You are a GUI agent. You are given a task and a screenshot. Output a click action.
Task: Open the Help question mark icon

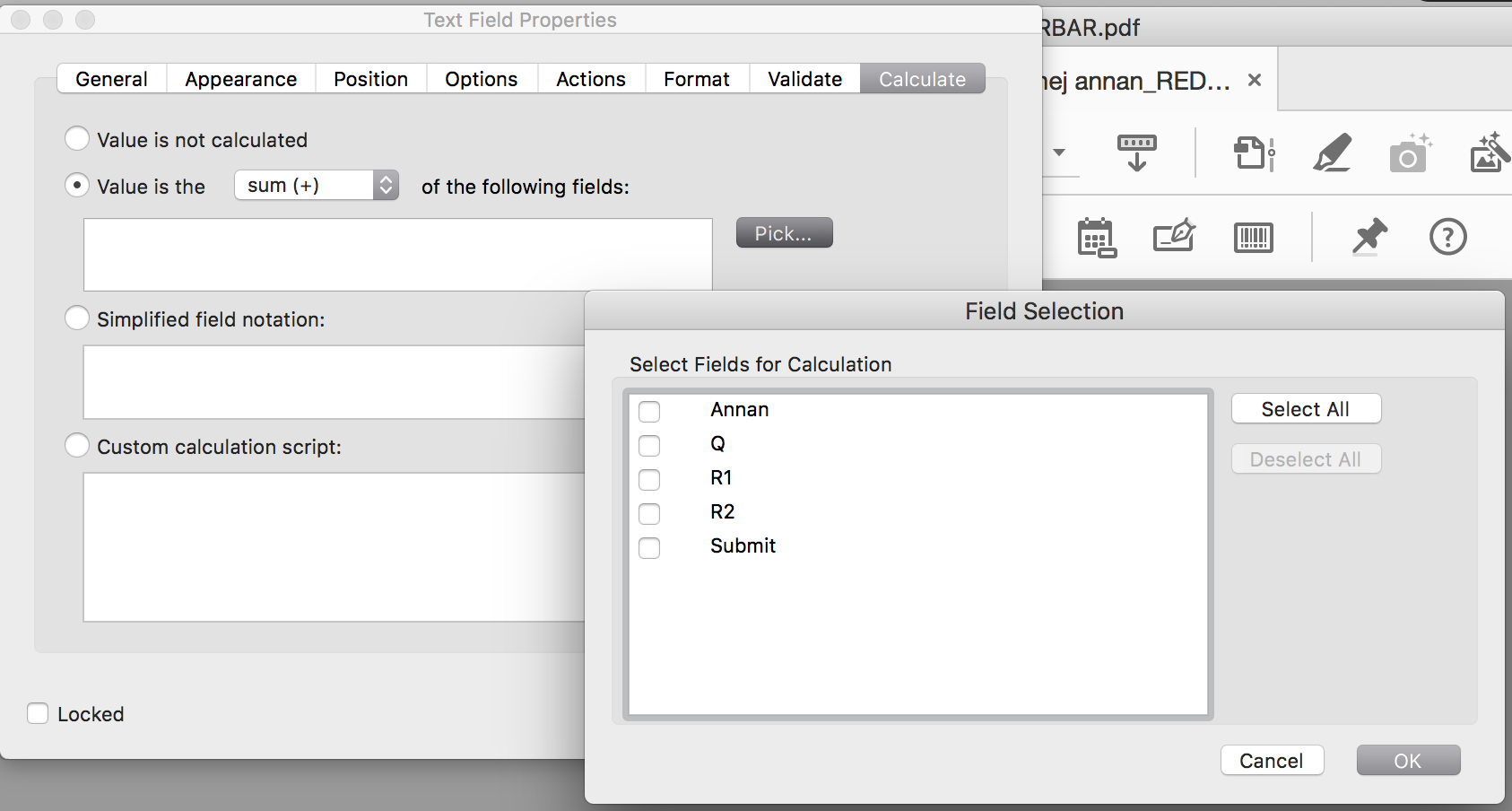pyautogui.click(x=1447, y=237)
